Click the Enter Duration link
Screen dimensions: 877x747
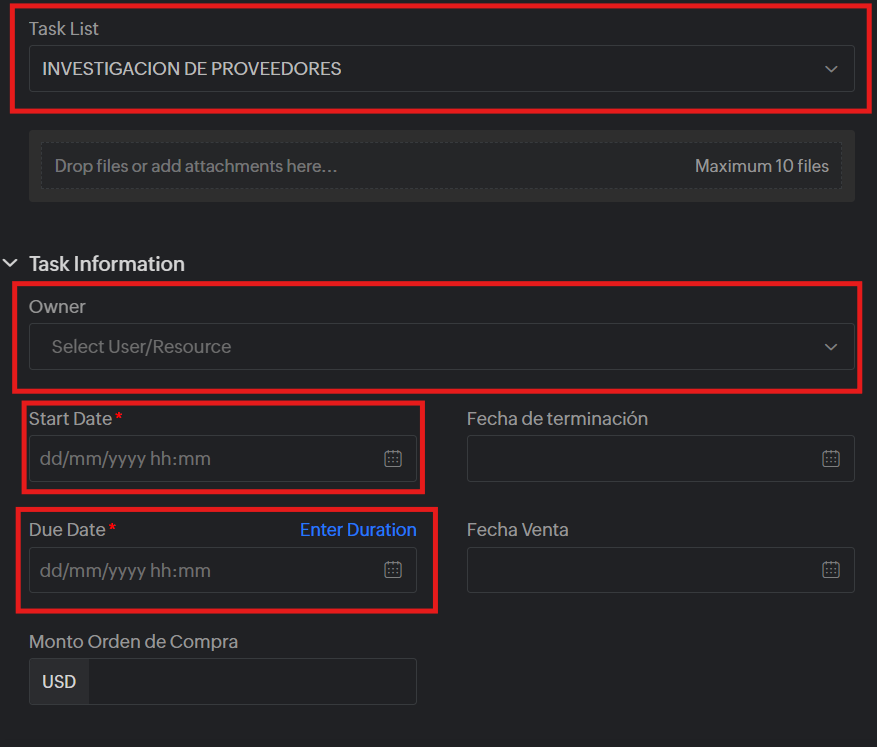pos(358,530)
